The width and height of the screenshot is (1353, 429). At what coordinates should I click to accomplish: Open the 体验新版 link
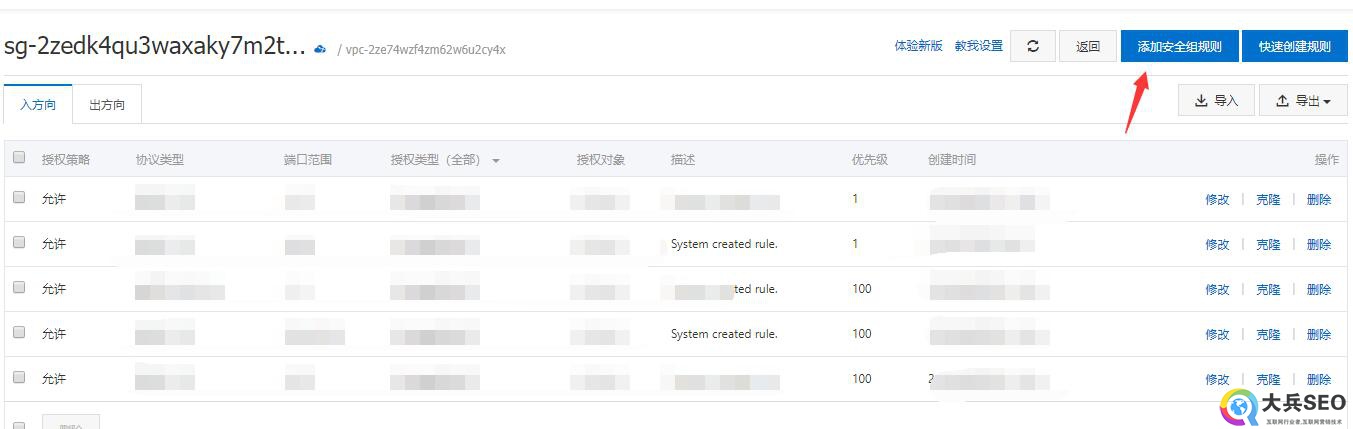click(x=918, y=46)
